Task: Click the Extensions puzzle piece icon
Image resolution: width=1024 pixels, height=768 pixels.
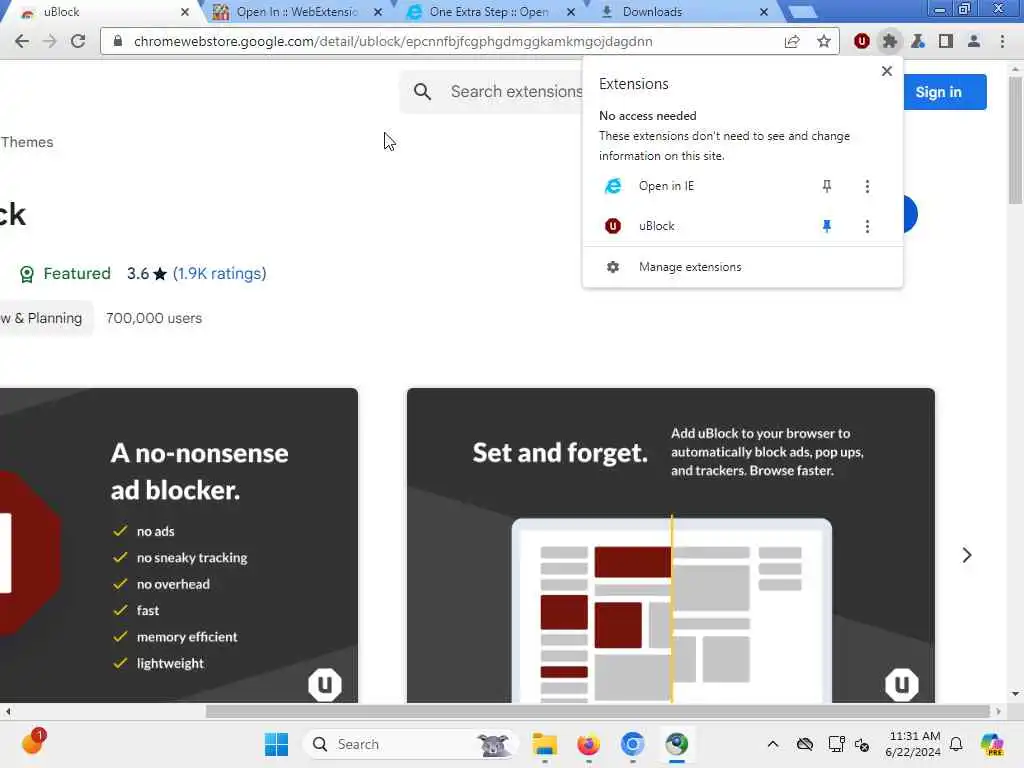Action: [889, 41]
